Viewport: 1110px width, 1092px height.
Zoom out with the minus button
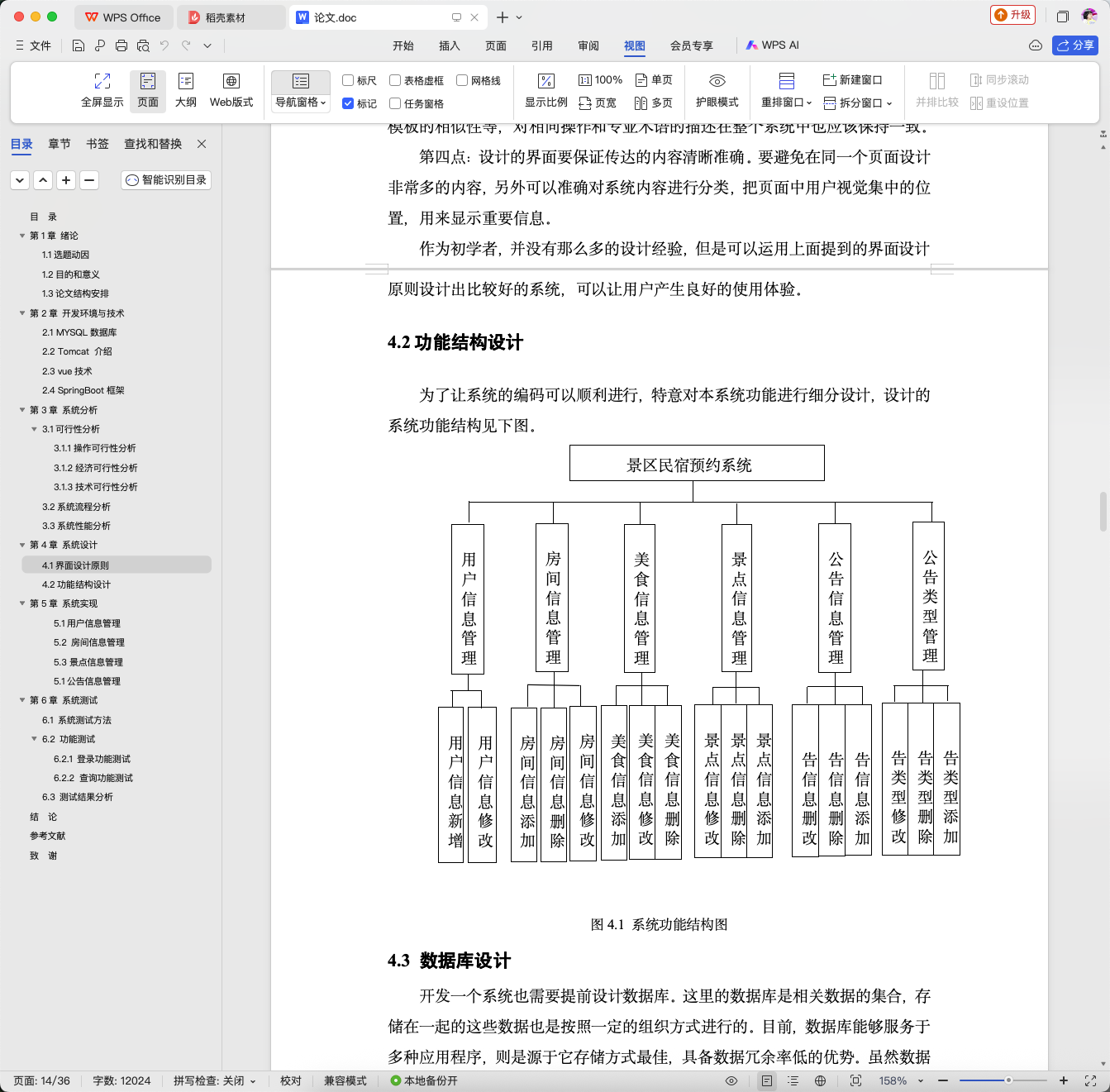tap(943, 1080)
